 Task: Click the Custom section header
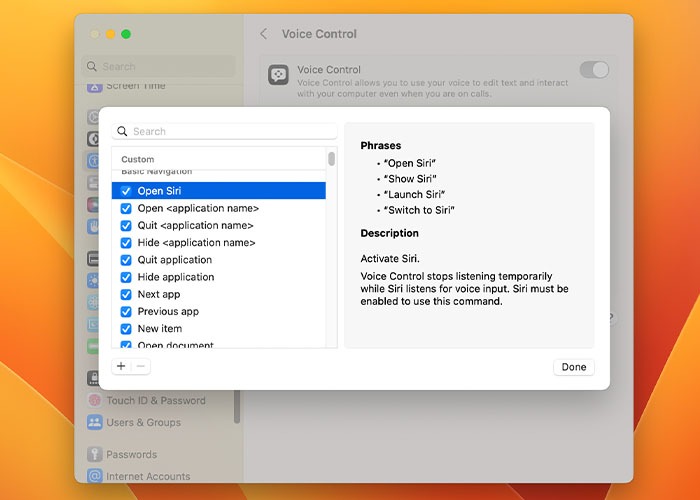pyautogui.click(x=138, y=159)
